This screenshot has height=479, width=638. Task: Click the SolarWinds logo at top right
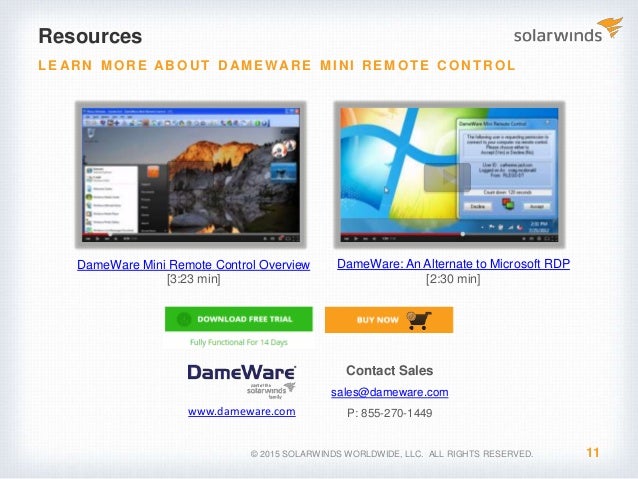(x=568, y=30)
